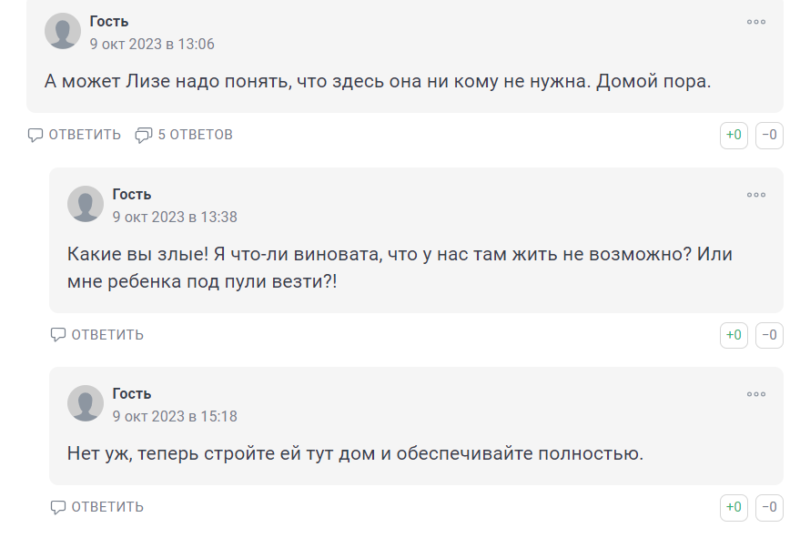The image size is (800, 538).
Task: Open three-dot menu on the 15:18 reply
Action: 756,394
